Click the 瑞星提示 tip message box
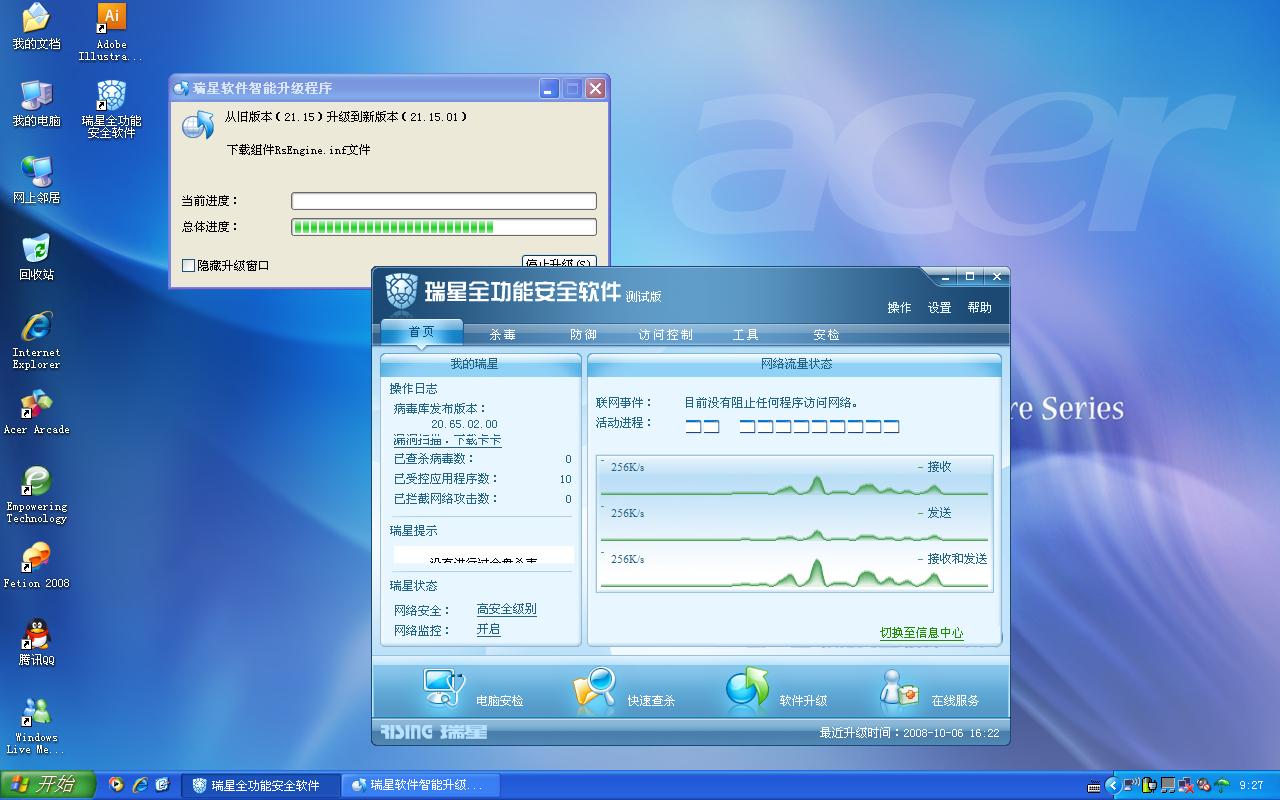The height and width of the screenshot is (800, 1280). pyautogui.click(x=483, y=554)
